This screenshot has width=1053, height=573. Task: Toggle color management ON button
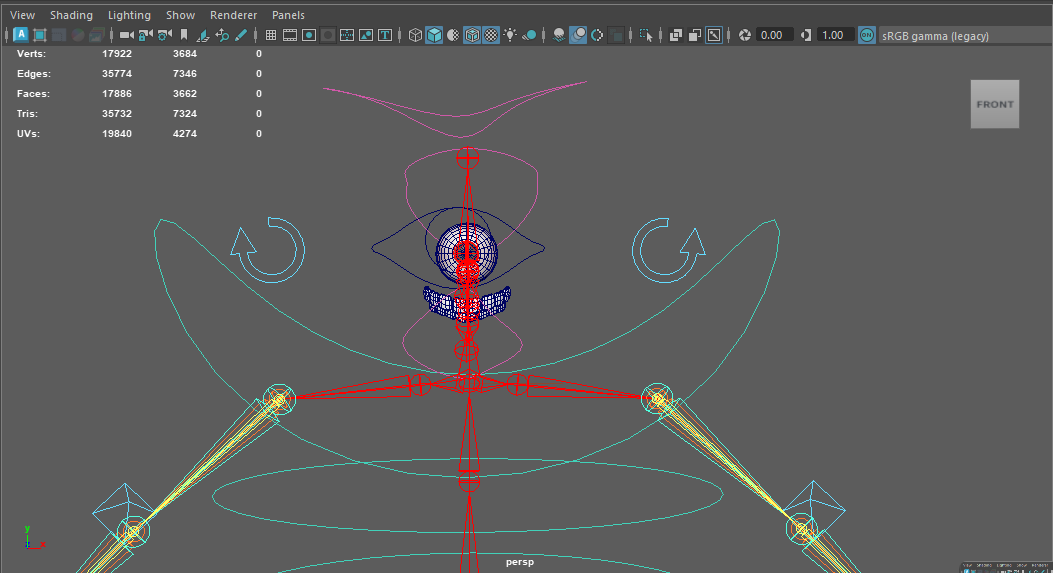866,35
